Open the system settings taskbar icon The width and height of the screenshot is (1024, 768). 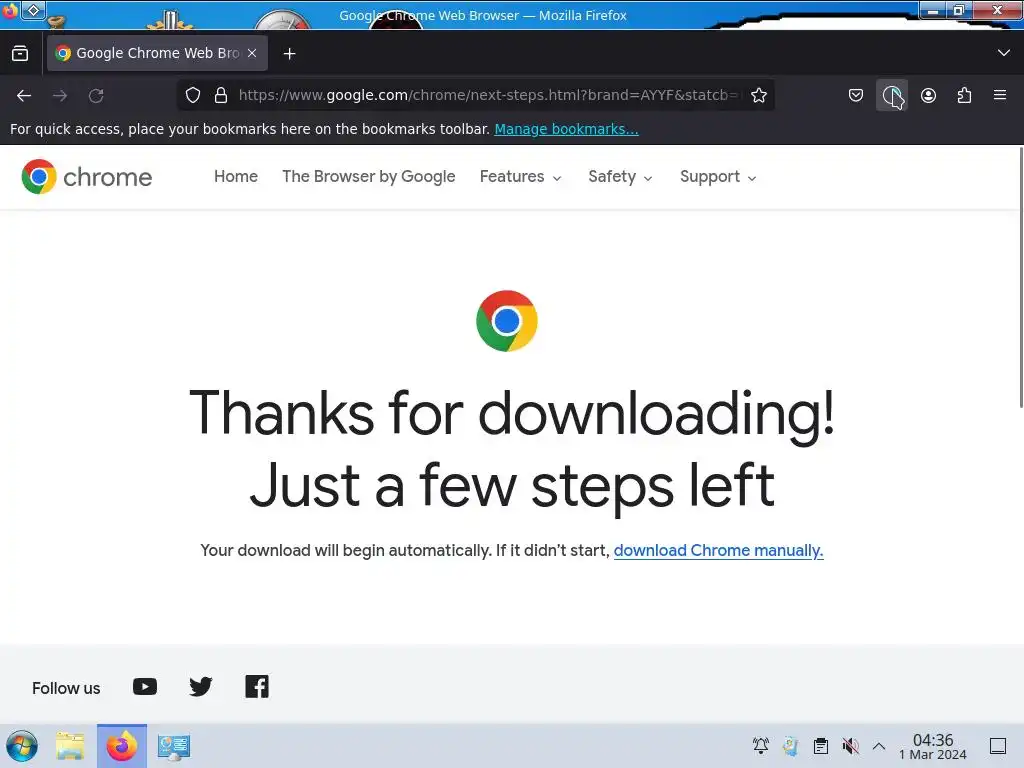pos(174,746)
